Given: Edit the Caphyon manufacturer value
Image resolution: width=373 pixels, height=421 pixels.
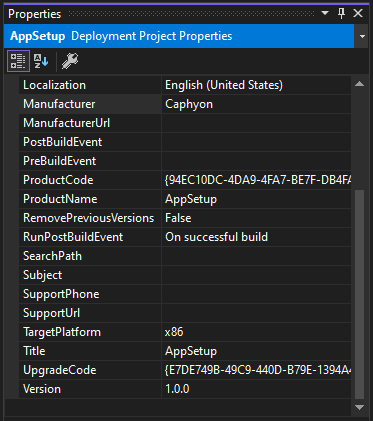Looking at the screenshot, I should point(256,104).
